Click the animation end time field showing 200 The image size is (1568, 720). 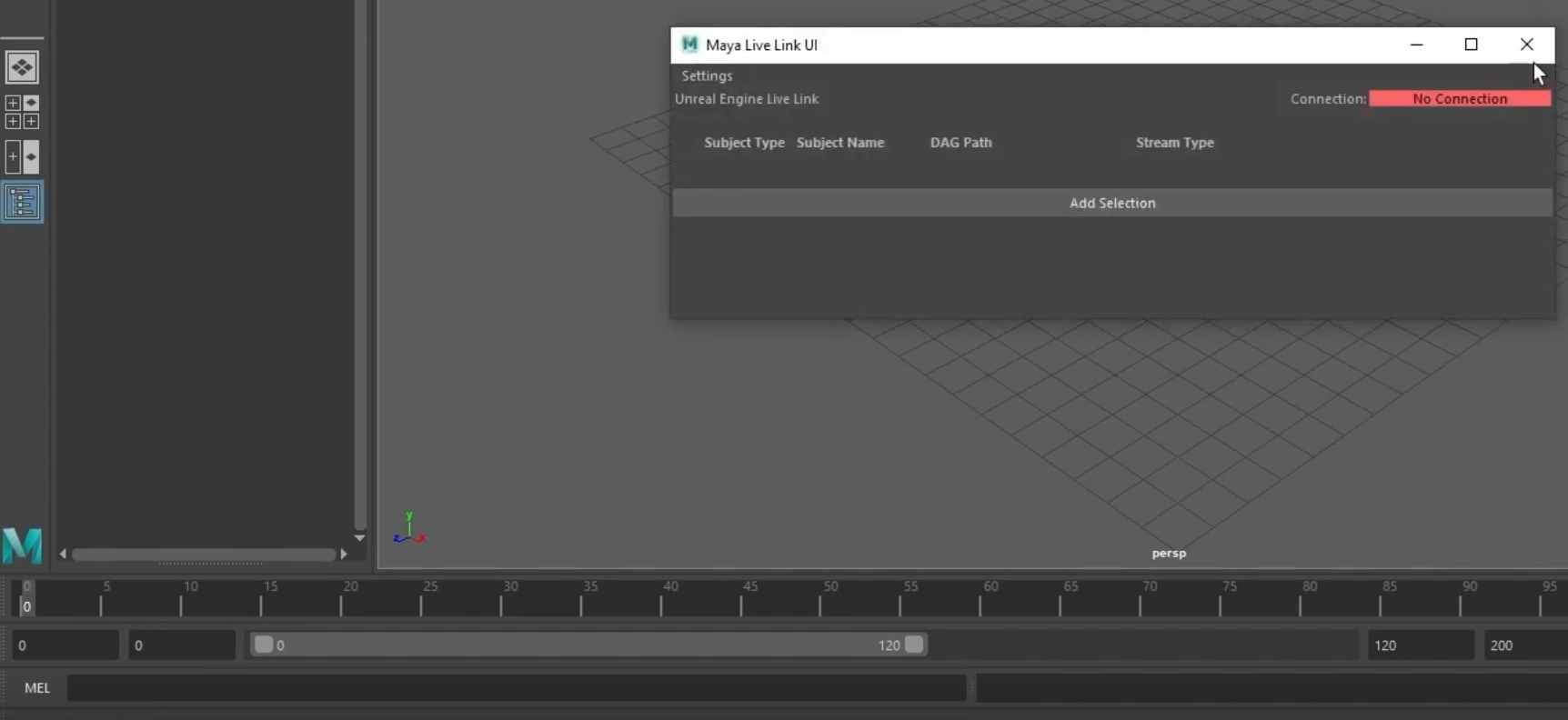pos(1526,645)
